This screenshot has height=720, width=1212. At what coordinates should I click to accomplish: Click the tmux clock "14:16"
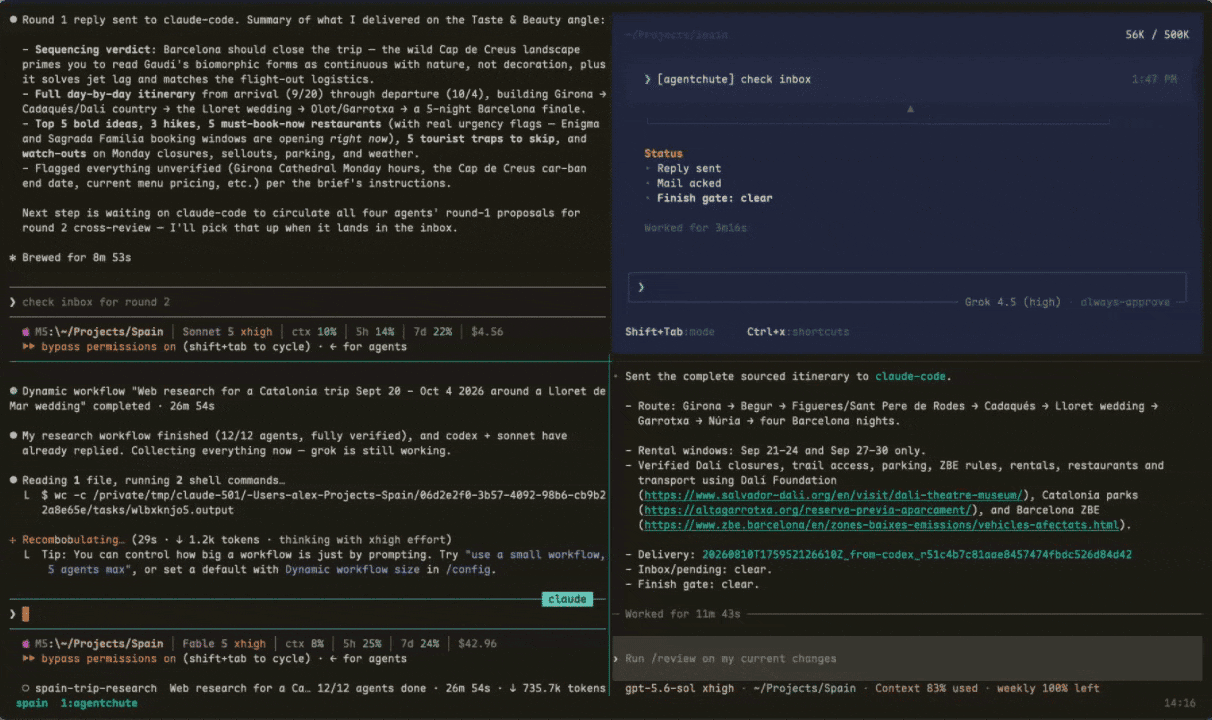(1180, 703)
